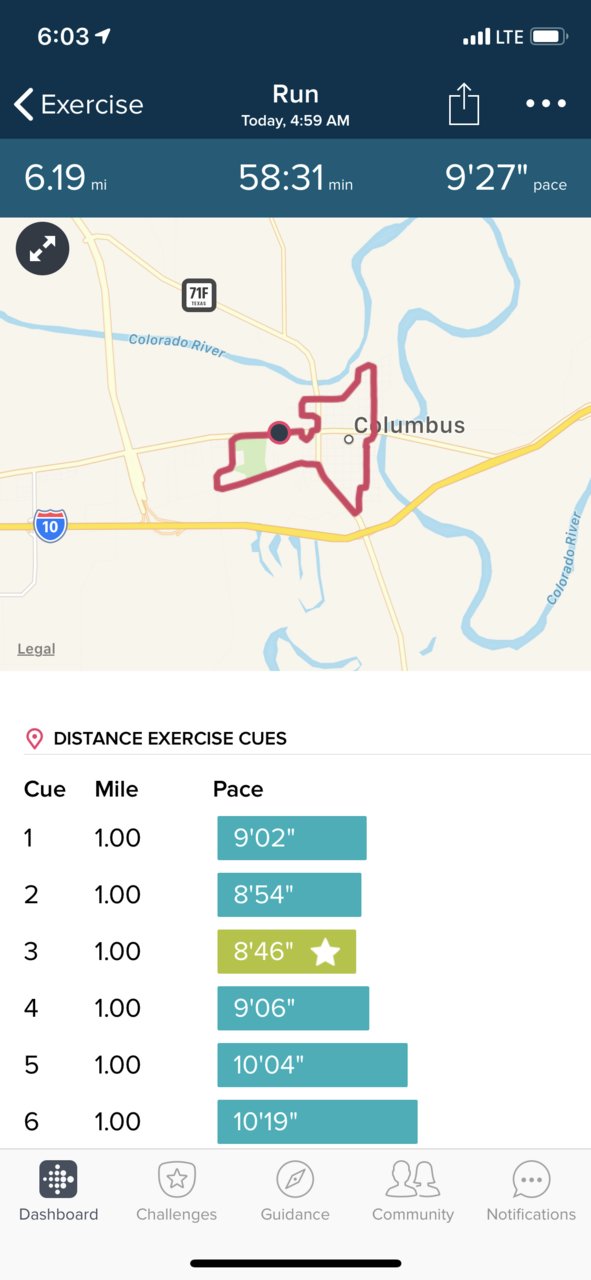The height and width of the screenshot is (1280, 591).
Task: Tap the 10'19" pace bar for cue 6
Action: click(x=317, y=1122)
